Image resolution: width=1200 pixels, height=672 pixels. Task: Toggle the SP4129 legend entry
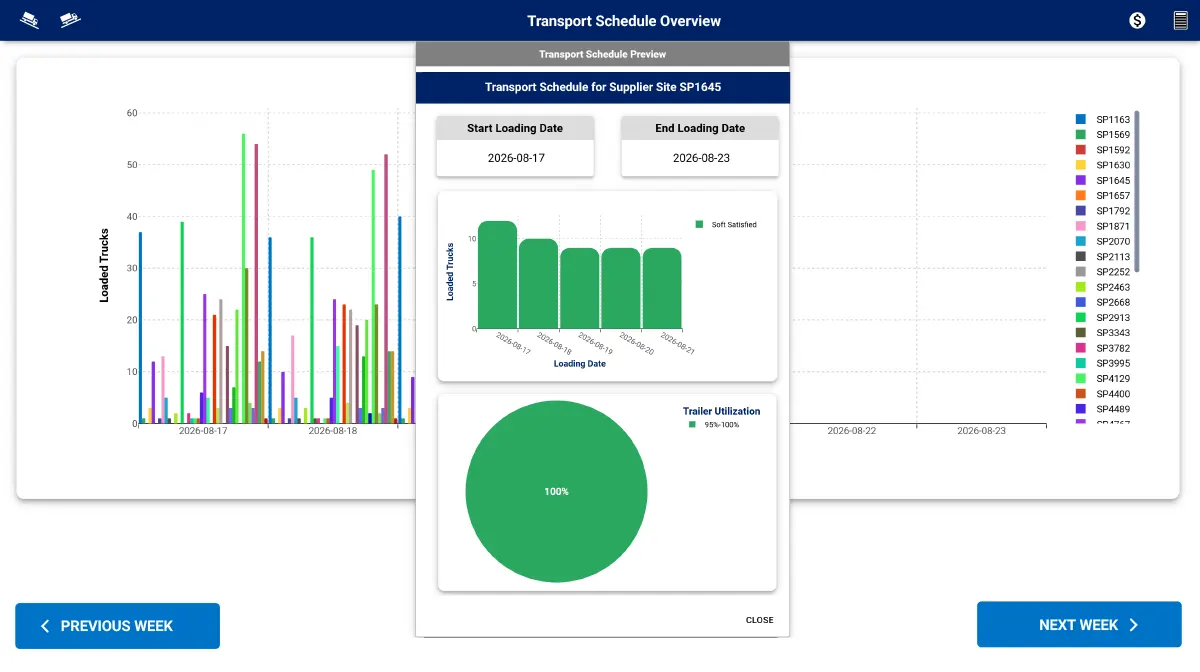pyautogui.click(x=1103, y=379)
